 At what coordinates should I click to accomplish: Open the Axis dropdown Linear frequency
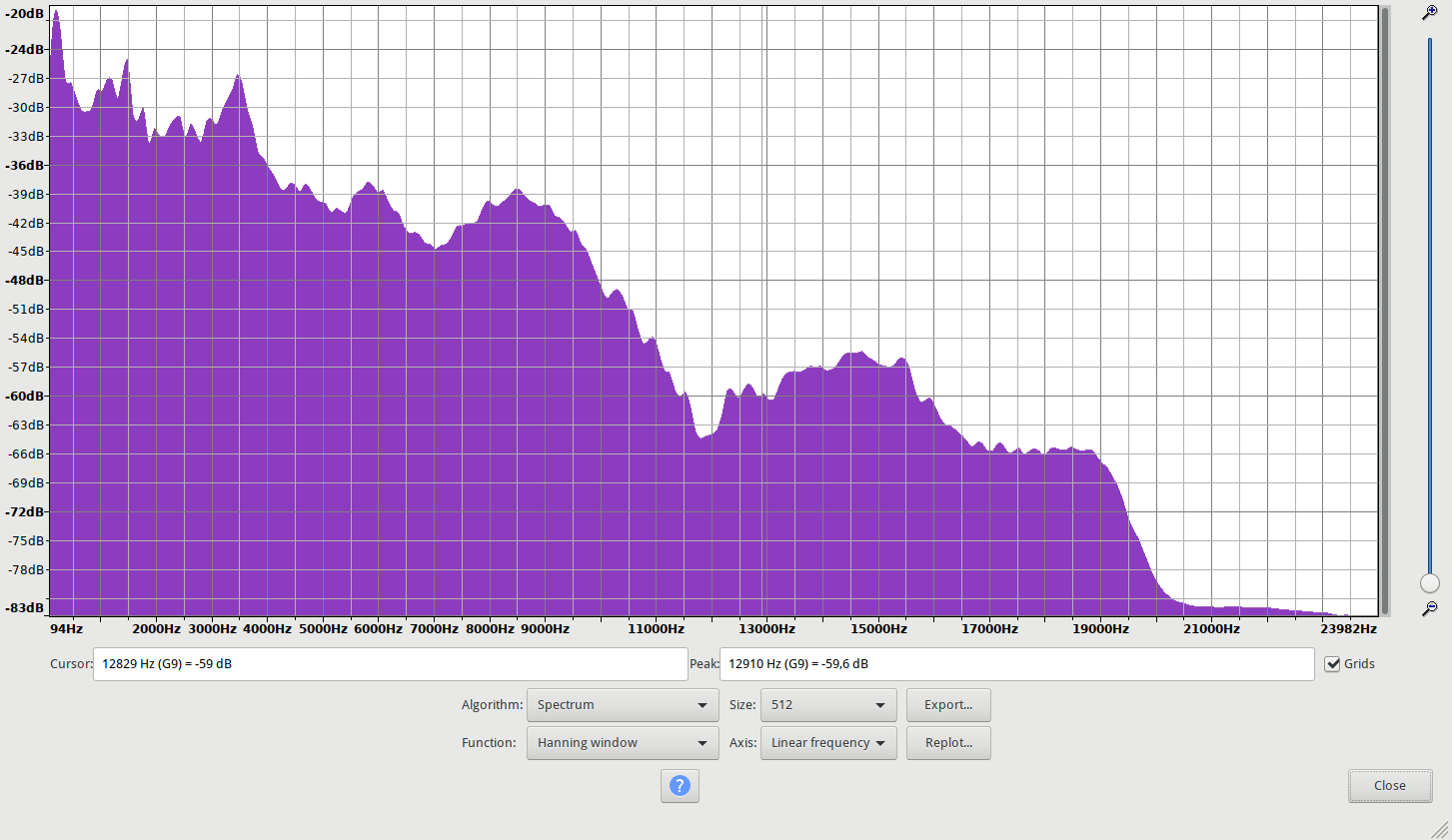(x=828, y=743)
